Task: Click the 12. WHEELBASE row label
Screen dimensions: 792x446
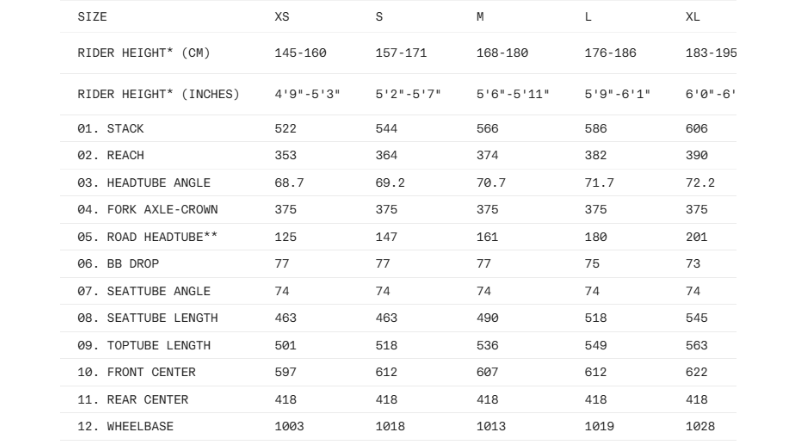Action: (x=125, y=426)
